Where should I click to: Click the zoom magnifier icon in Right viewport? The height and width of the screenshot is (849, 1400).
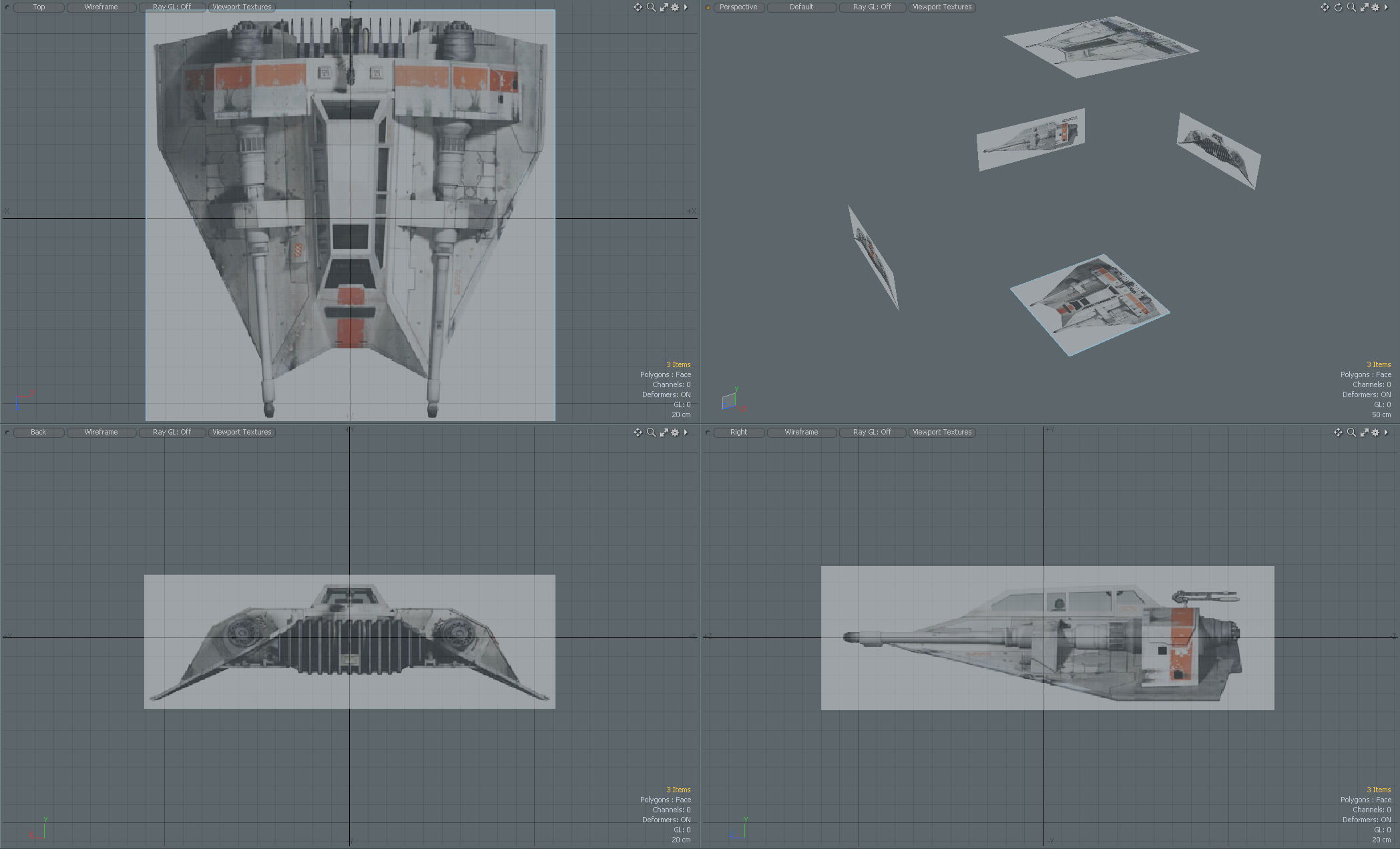[1351, 433]
